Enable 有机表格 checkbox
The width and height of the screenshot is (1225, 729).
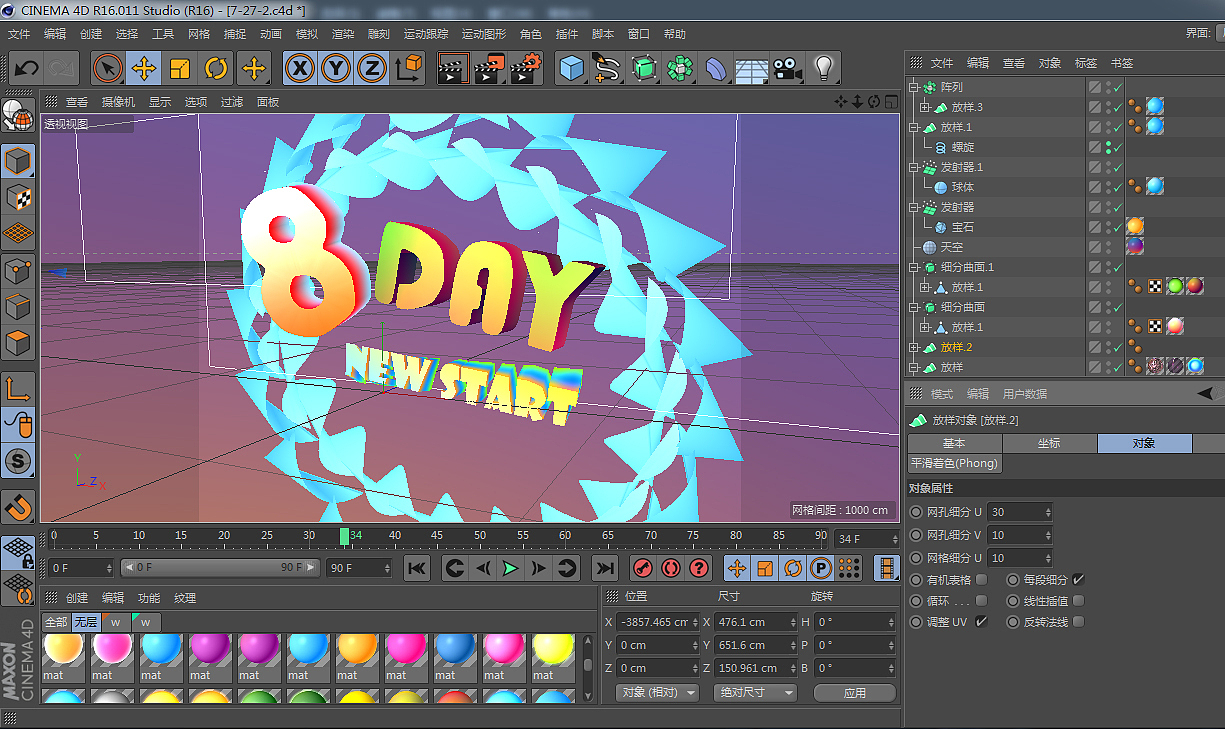[982, 579]
